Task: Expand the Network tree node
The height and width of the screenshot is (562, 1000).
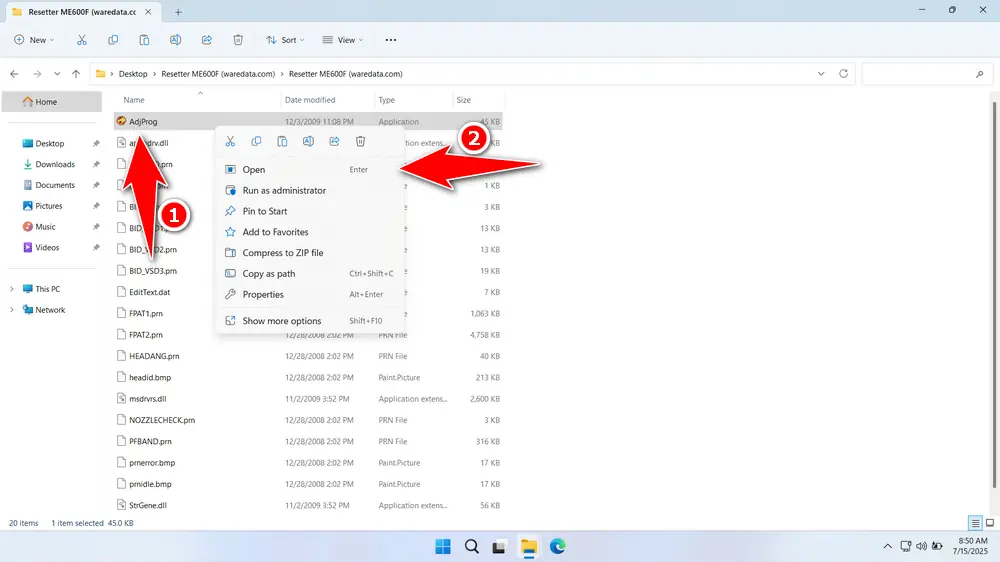Action: click(x=11, y=310)
